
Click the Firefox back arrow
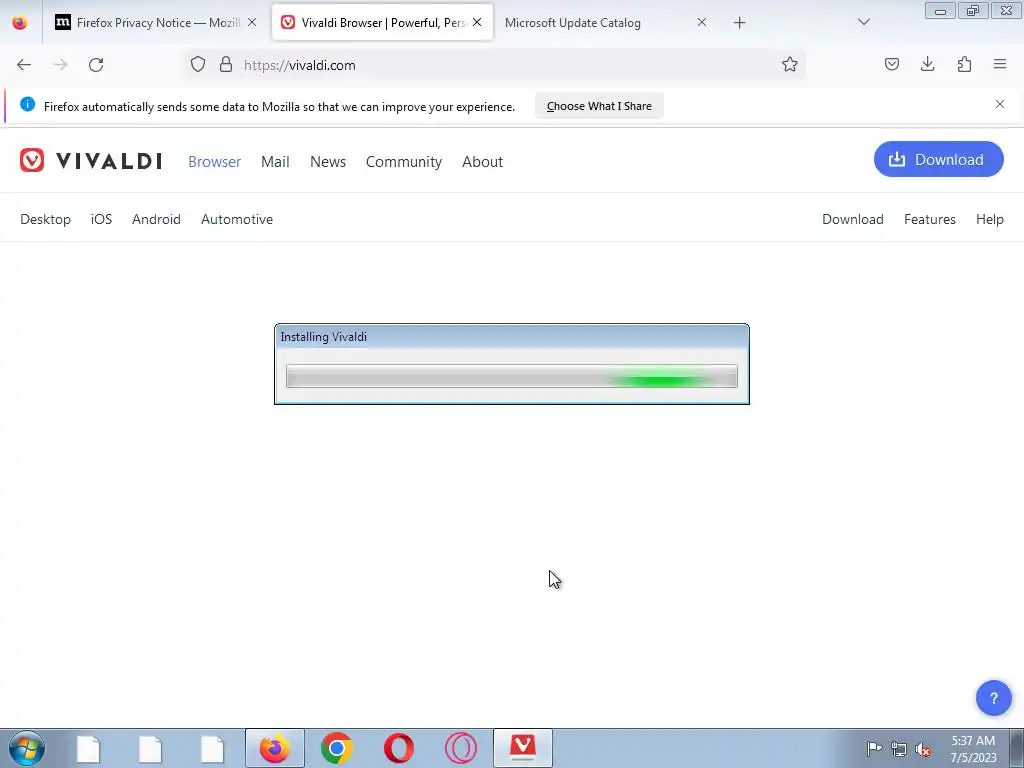coord(24,65)
